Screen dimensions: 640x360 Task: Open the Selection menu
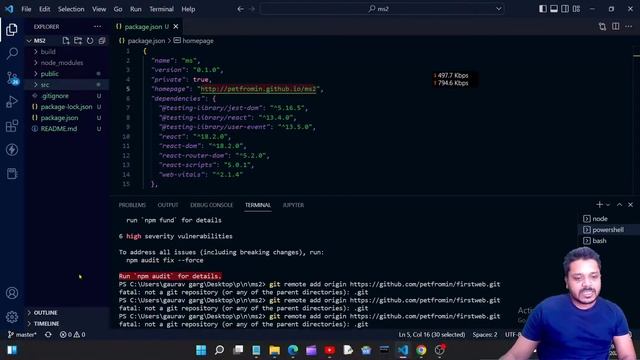click(71, 9)
